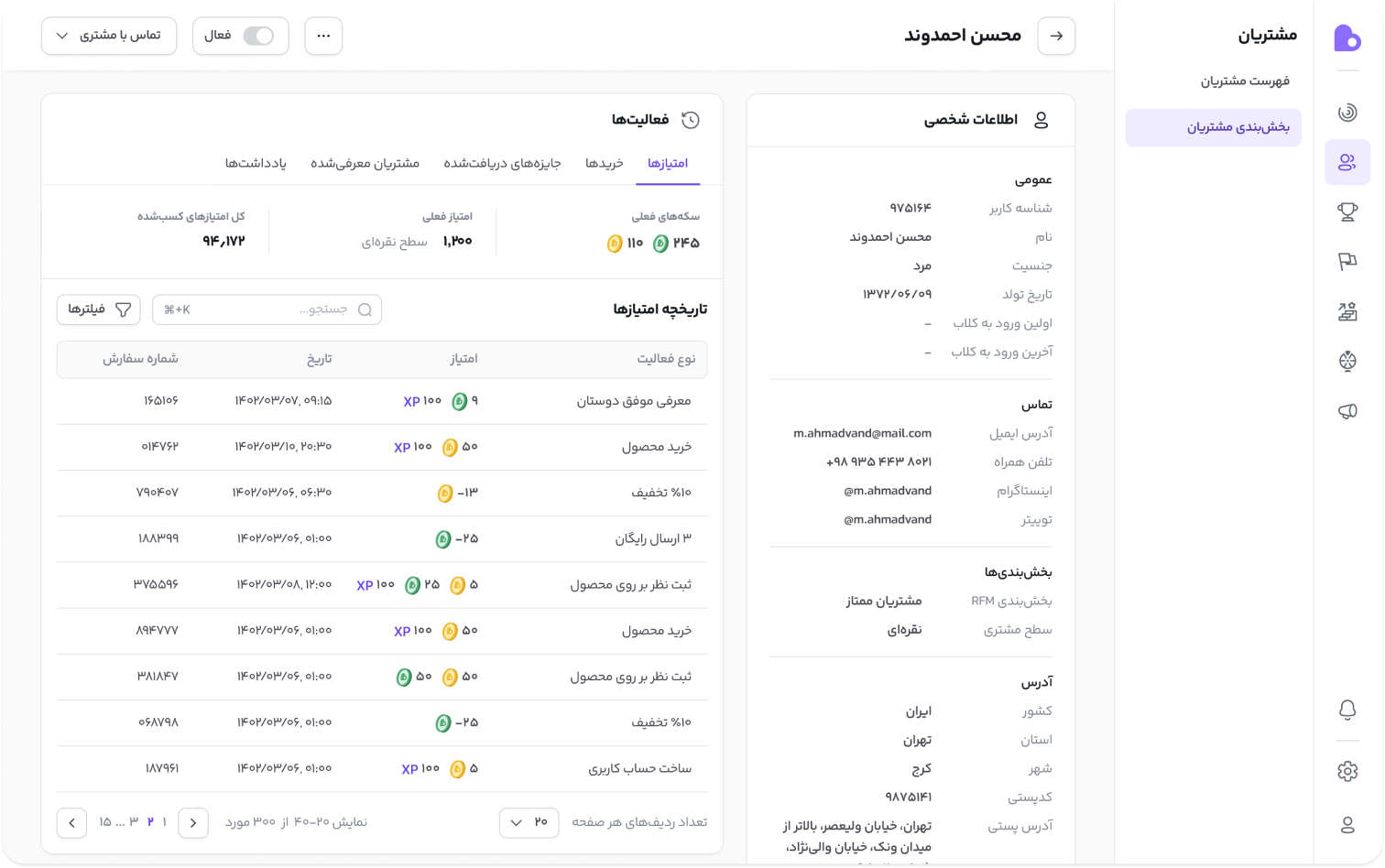Go to page ۱ in pagination
The height and width of the screenshot is (868, 1385).
coord(164,822)
